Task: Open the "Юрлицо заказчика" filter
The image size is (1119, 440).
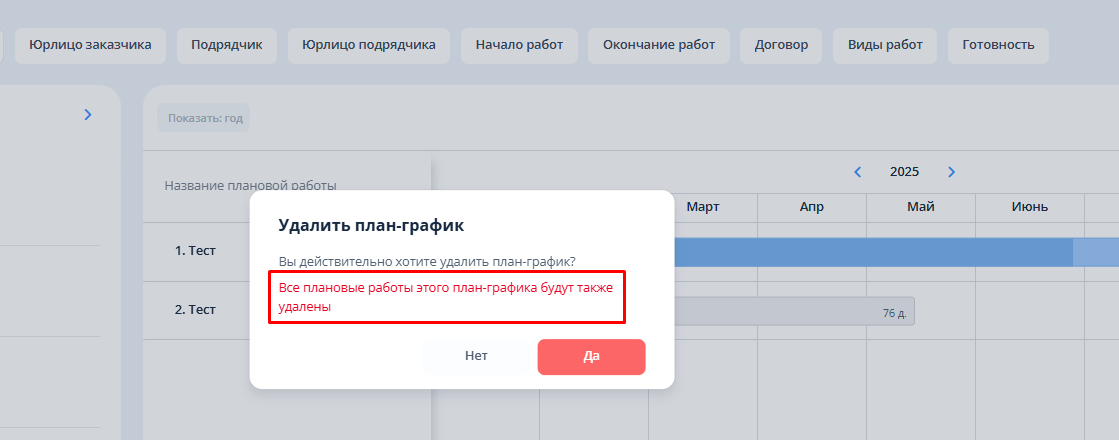Action: pos(90,45)
